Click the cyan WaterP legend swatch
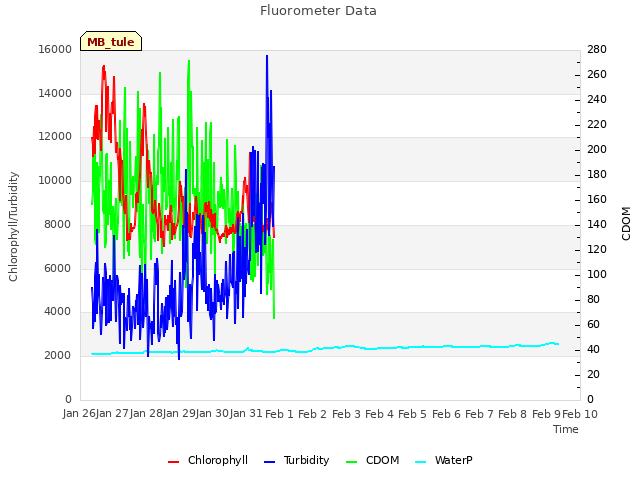 click(420, 462)
